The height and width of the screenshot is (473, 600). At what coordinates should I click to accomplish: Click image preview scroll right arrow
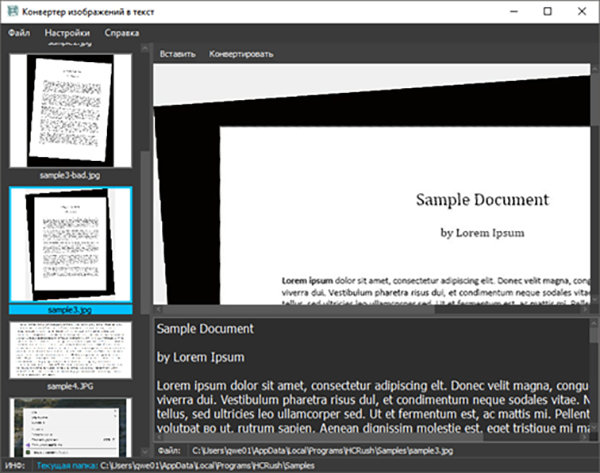coord(585,310)
